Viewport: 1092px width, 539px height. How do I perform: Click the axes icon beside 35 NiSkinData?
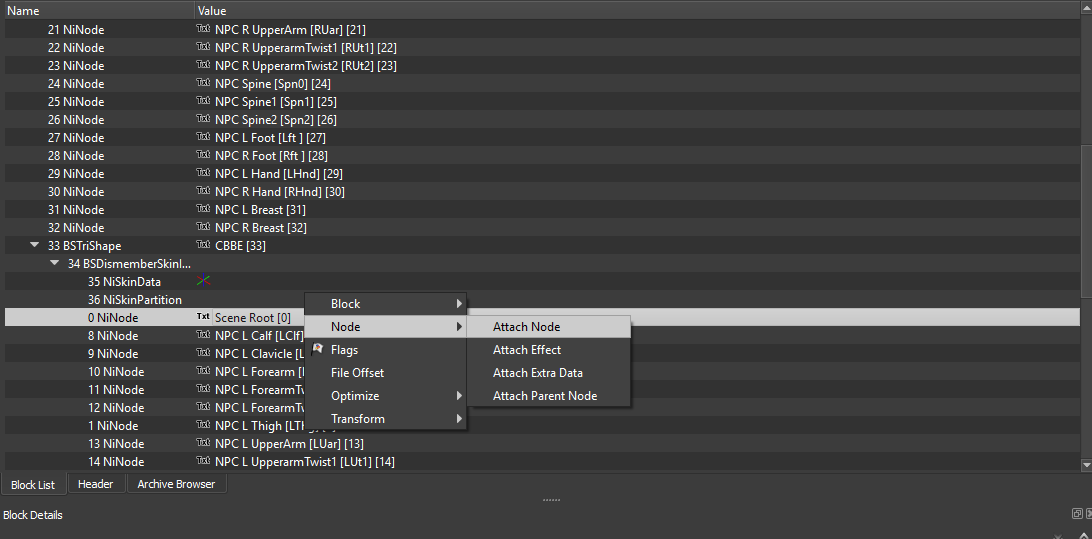[x=203, y=282]
